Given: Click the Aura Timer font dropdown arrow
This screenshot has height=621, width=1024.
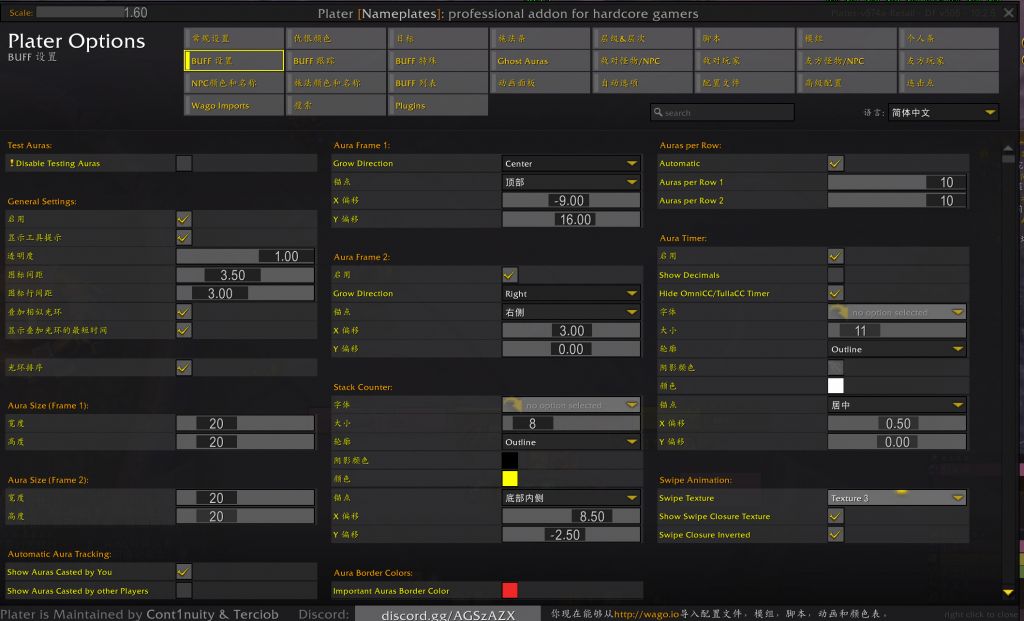Looking at the screenshot, I should pos(958,312).
